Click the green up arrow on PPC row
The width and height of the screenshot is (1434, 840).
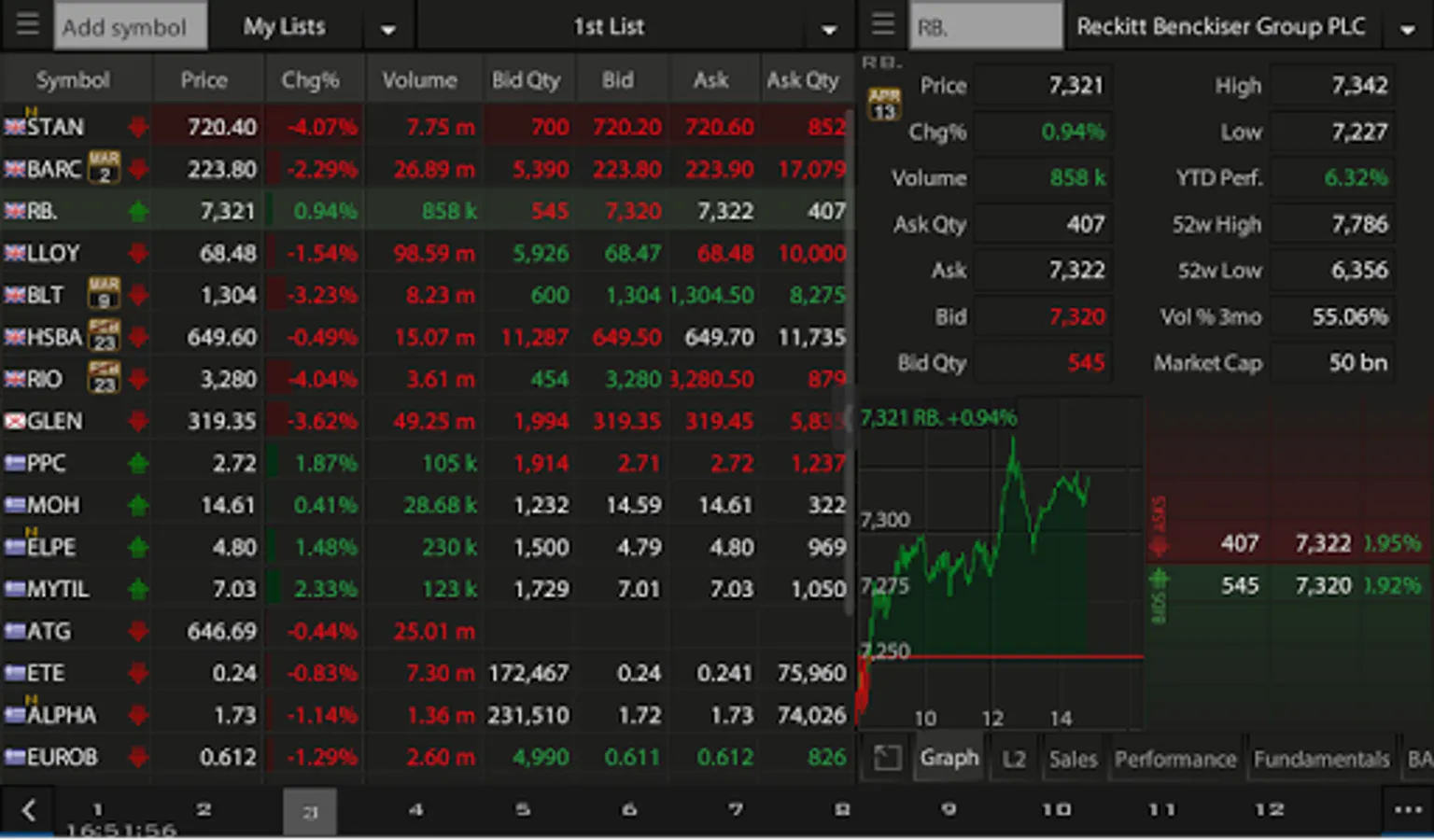click(138, 463)
